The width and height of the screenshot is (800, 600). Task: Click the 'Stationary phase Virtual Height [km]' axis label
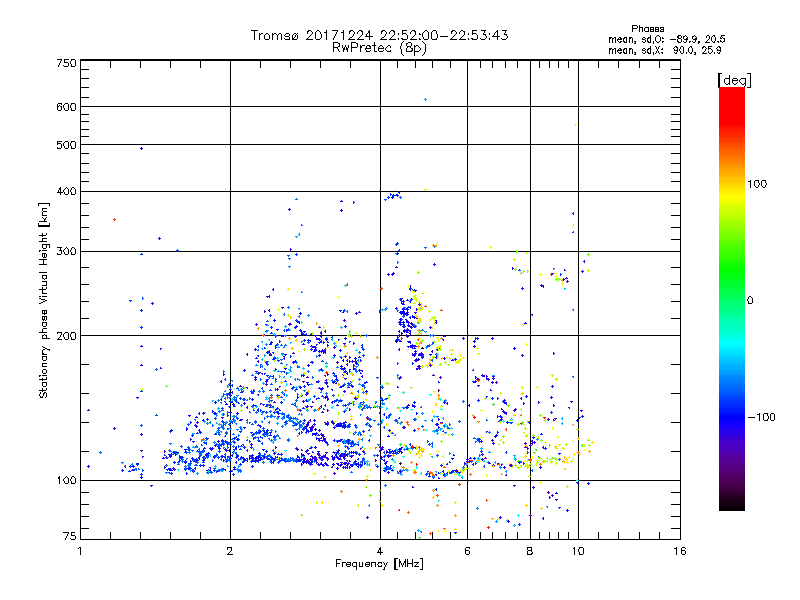pos(44,301)
